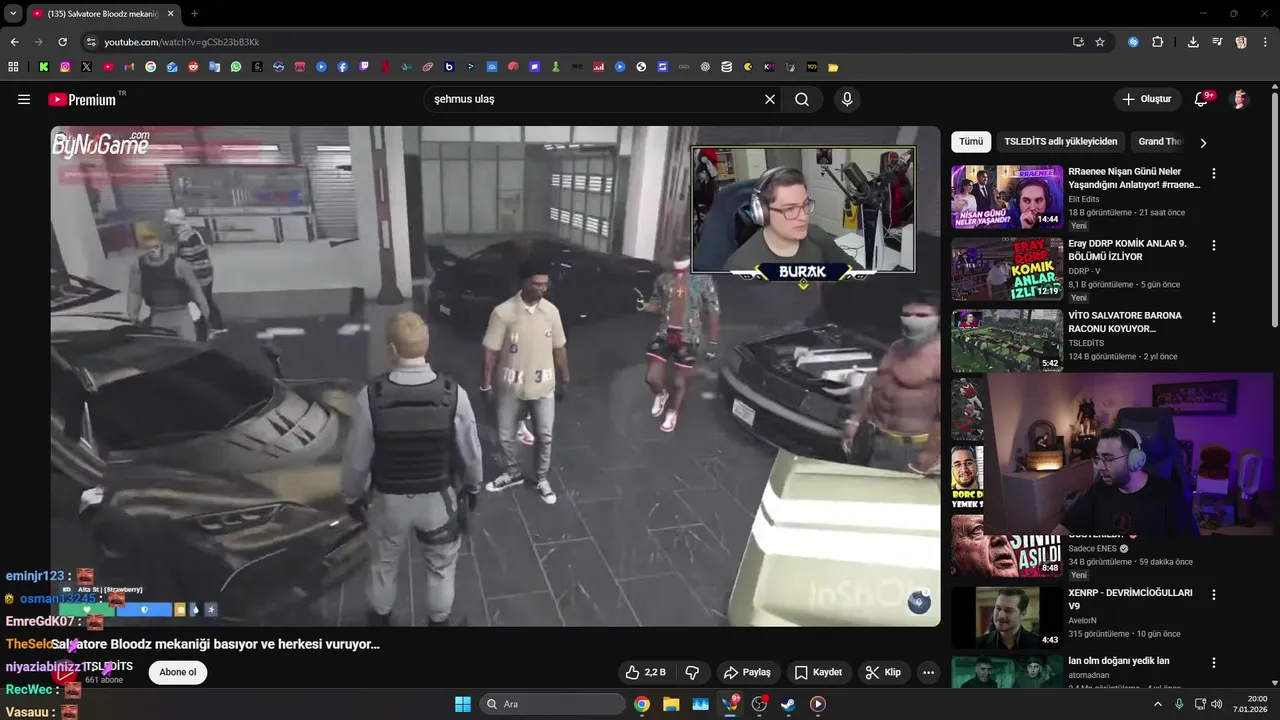
Task: Open options menu for Eray DDRP video
Action: (x=1214, y=245)
